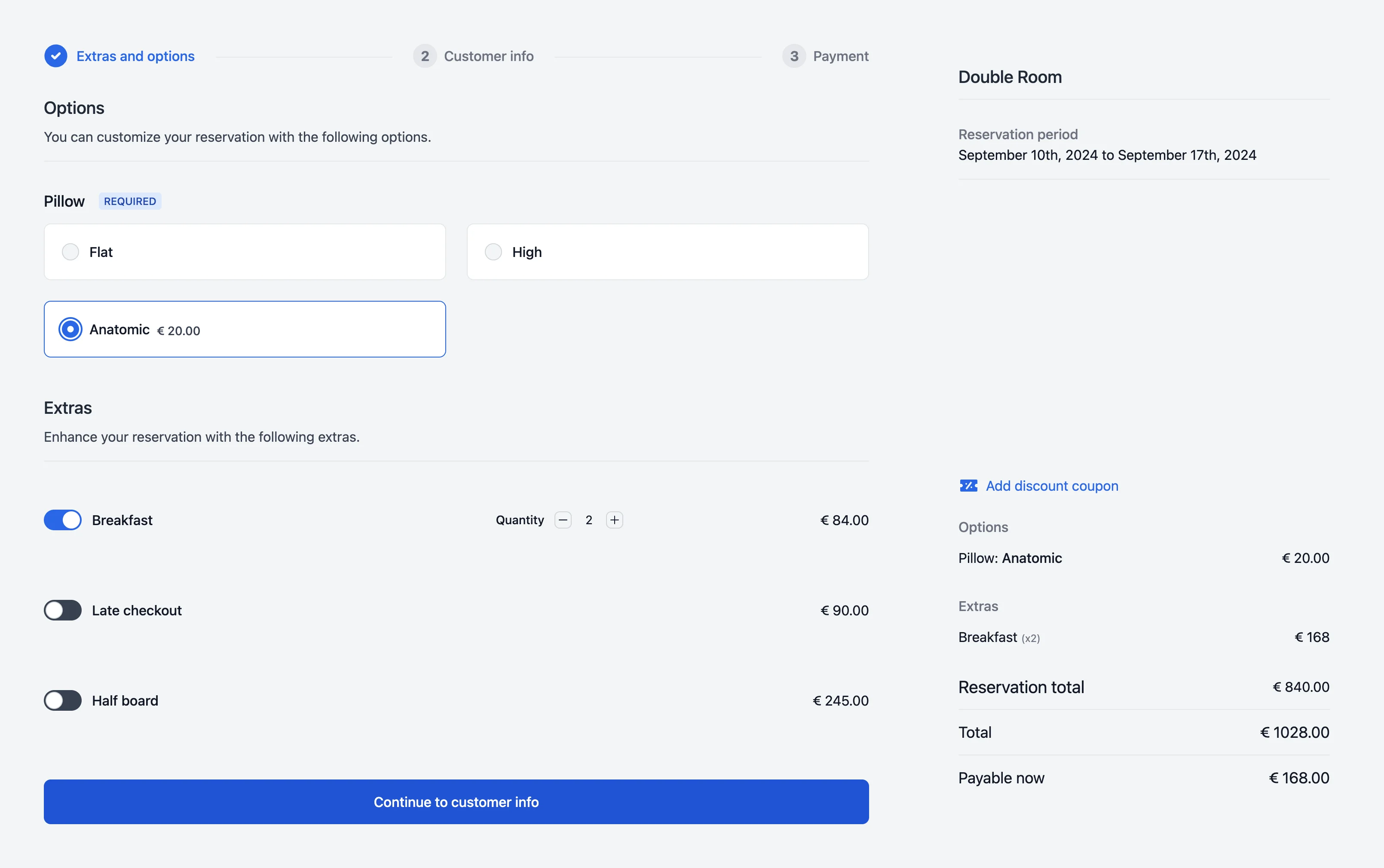Click the discount coupon icon
1384x868 pixels.
(968, 485)
